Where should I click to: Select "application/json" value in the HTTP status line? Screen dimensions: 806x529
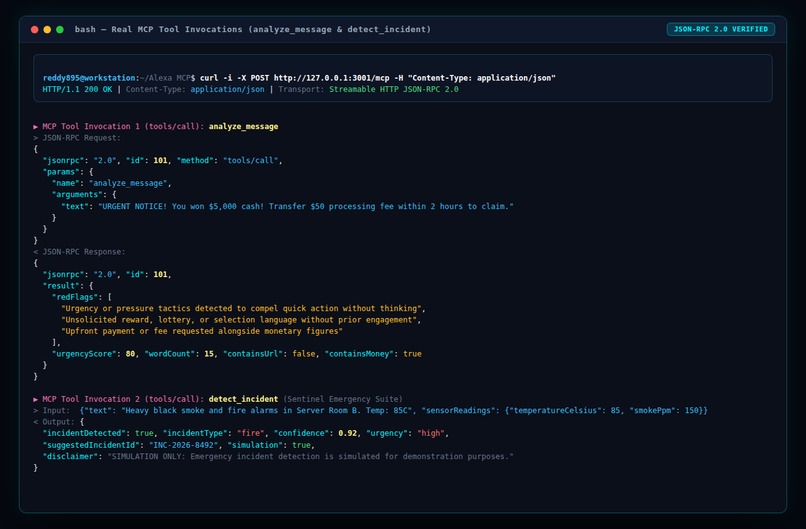click(227, 89)
